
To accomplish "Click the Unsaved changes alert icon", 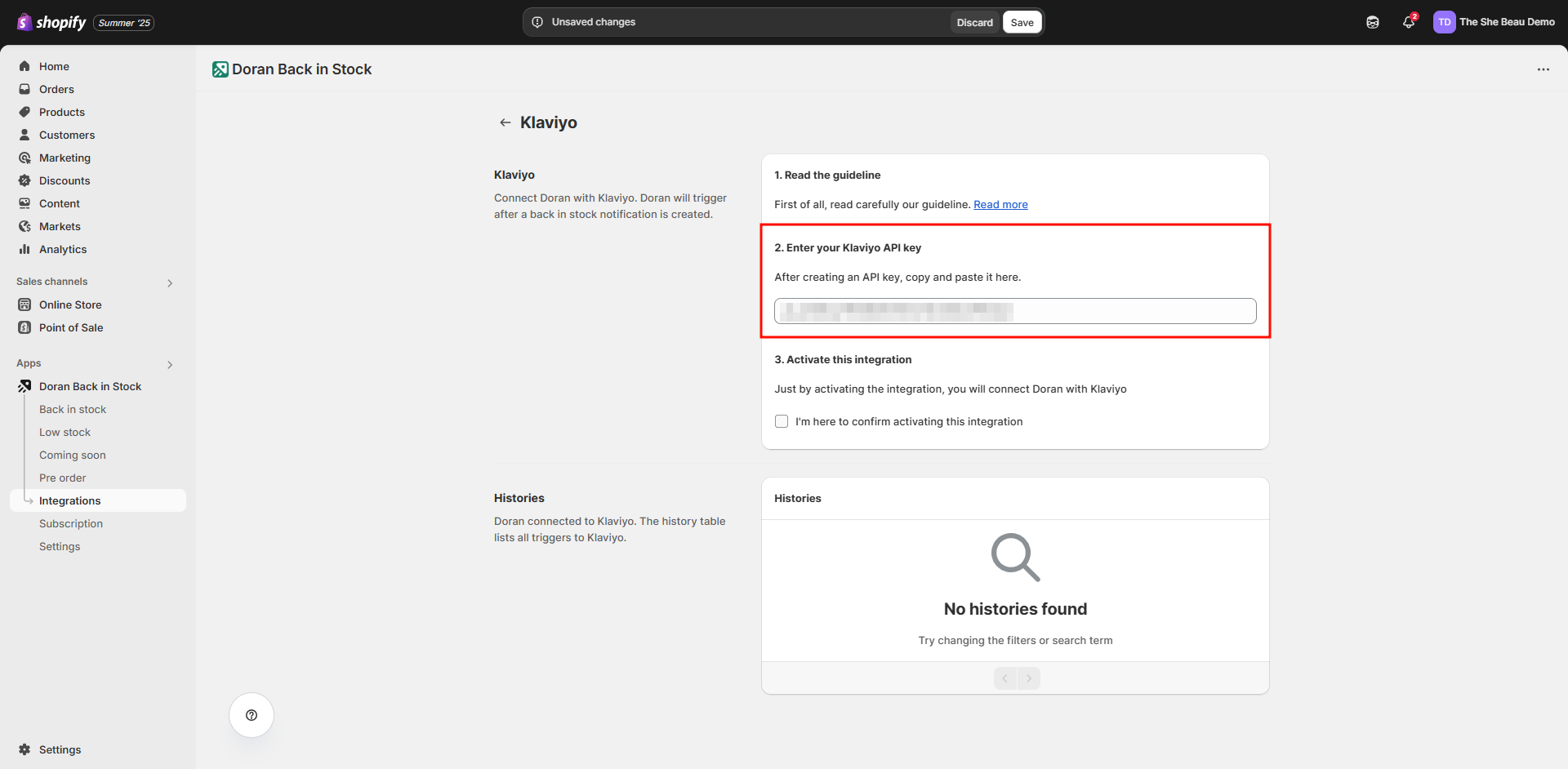I will point(537,22).
